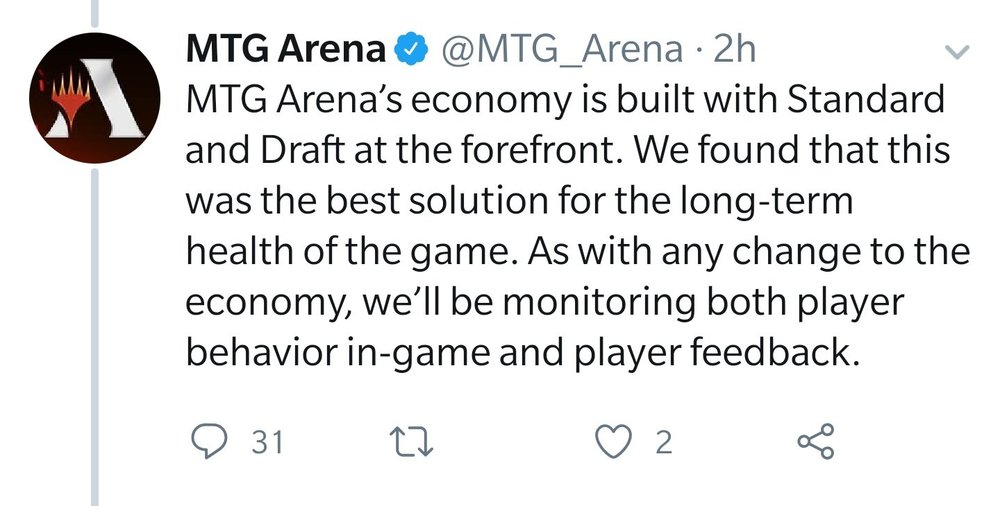Click the reply speech bubble icon
The height and width of the screenshot is (506, 1000).
(208, 441)
